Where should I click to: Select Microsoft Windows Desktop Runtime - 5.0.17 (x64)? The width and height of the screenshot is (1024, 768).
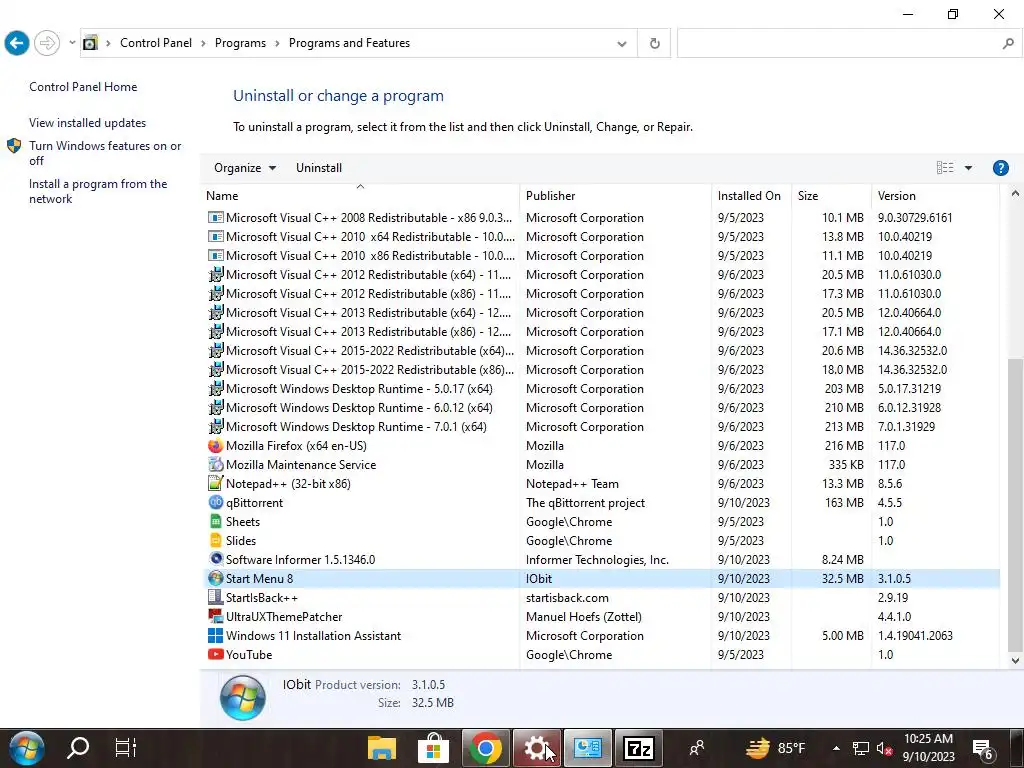tap(601, 389)
